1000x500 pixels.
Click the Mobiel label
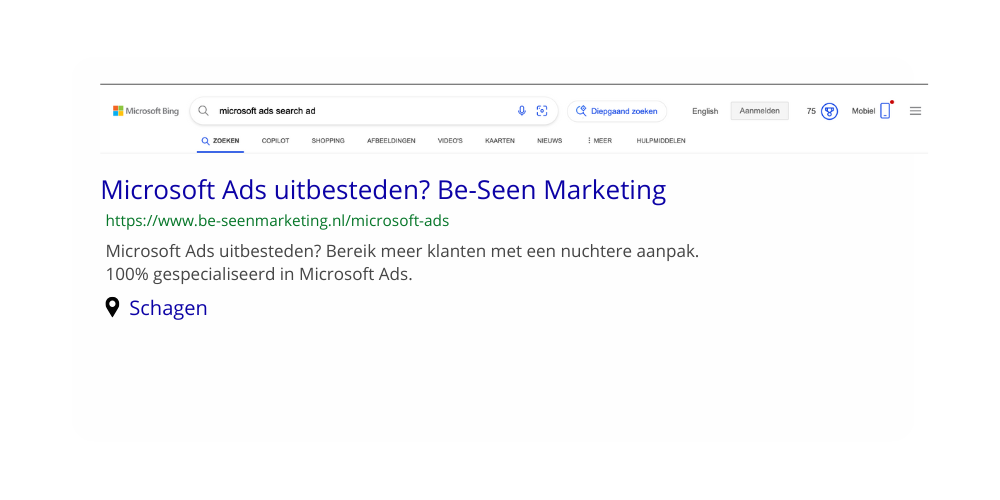point(864,111)
